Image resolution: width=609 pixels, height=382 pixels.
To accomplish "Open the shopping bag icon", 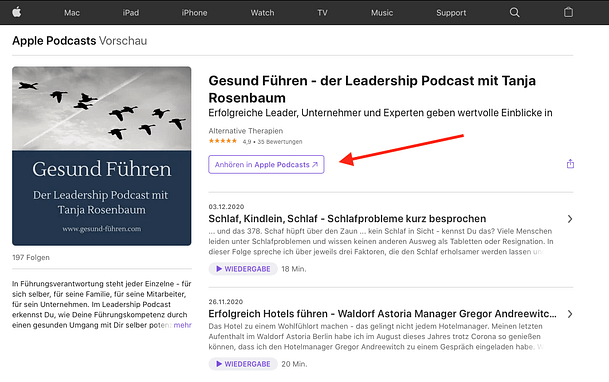I will tap(568, 12).
